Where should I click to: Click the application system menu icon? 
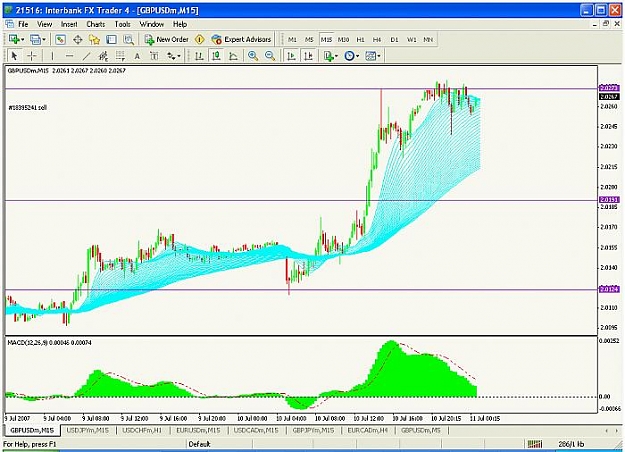click(9, 10)
